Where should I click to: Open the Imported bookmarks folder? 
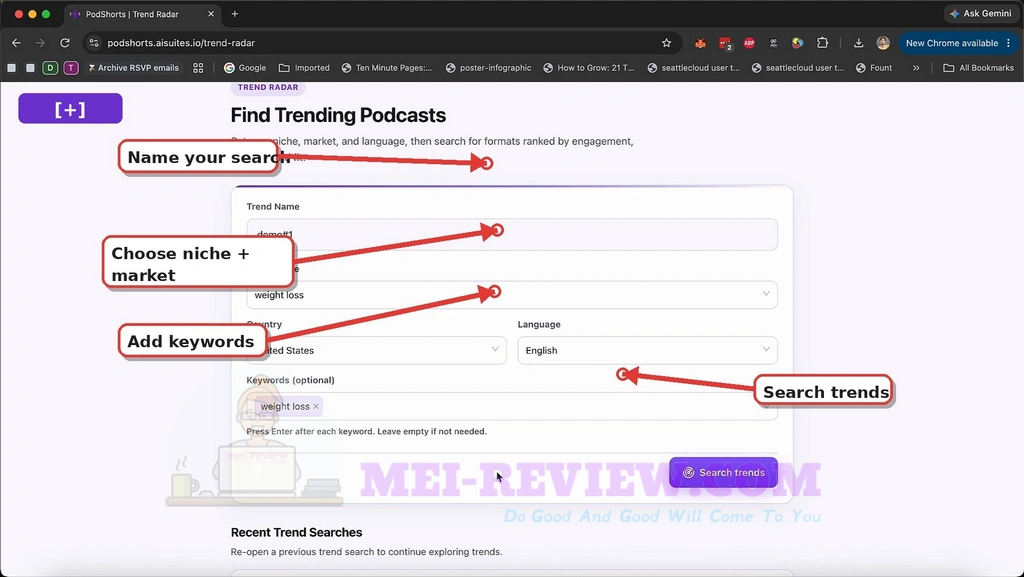(304, 68)
